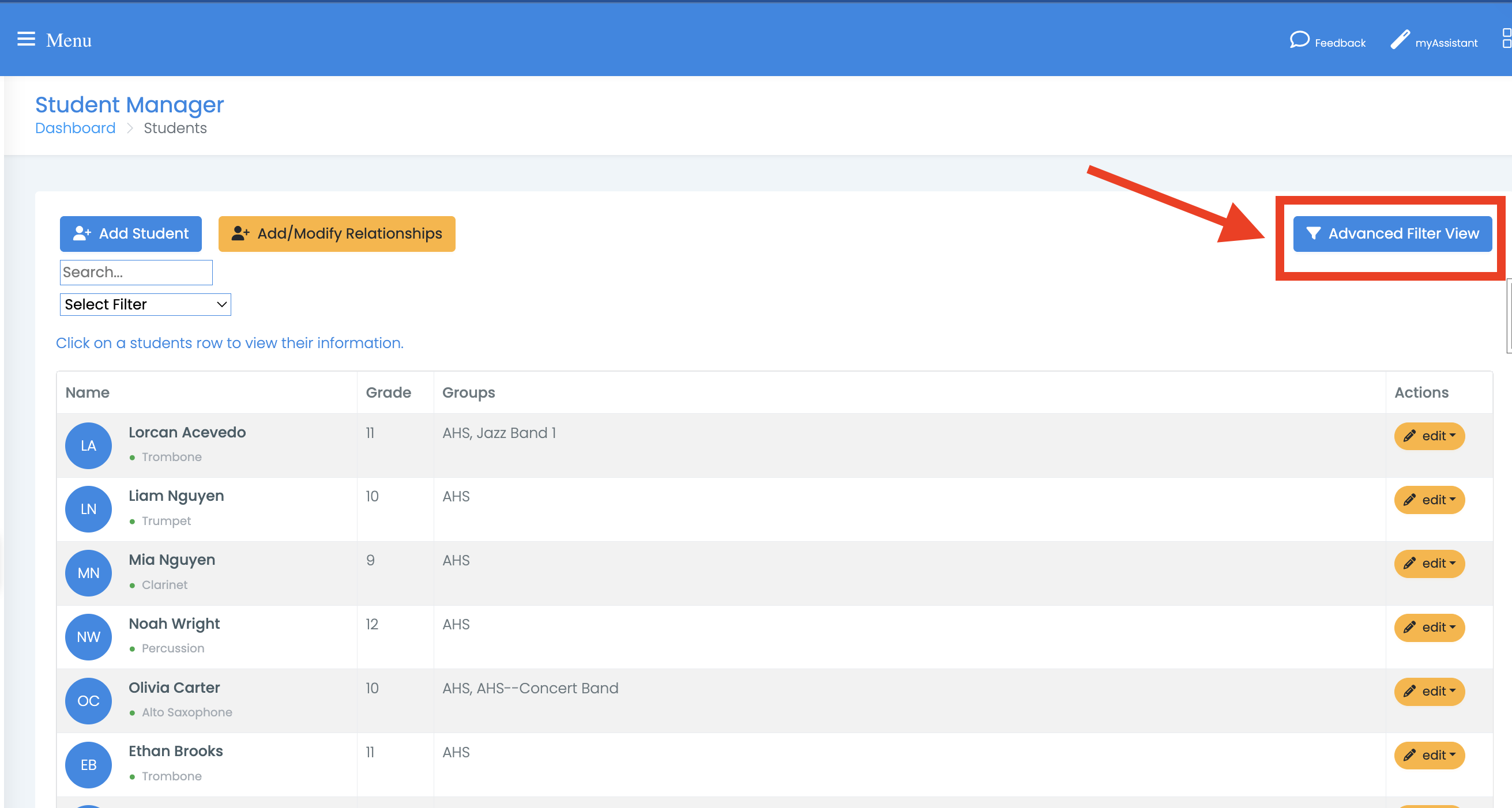Click Noah Wright's NW avatar
The height and width of the screenshot is (808, 1512).
[x=88, y=637]
